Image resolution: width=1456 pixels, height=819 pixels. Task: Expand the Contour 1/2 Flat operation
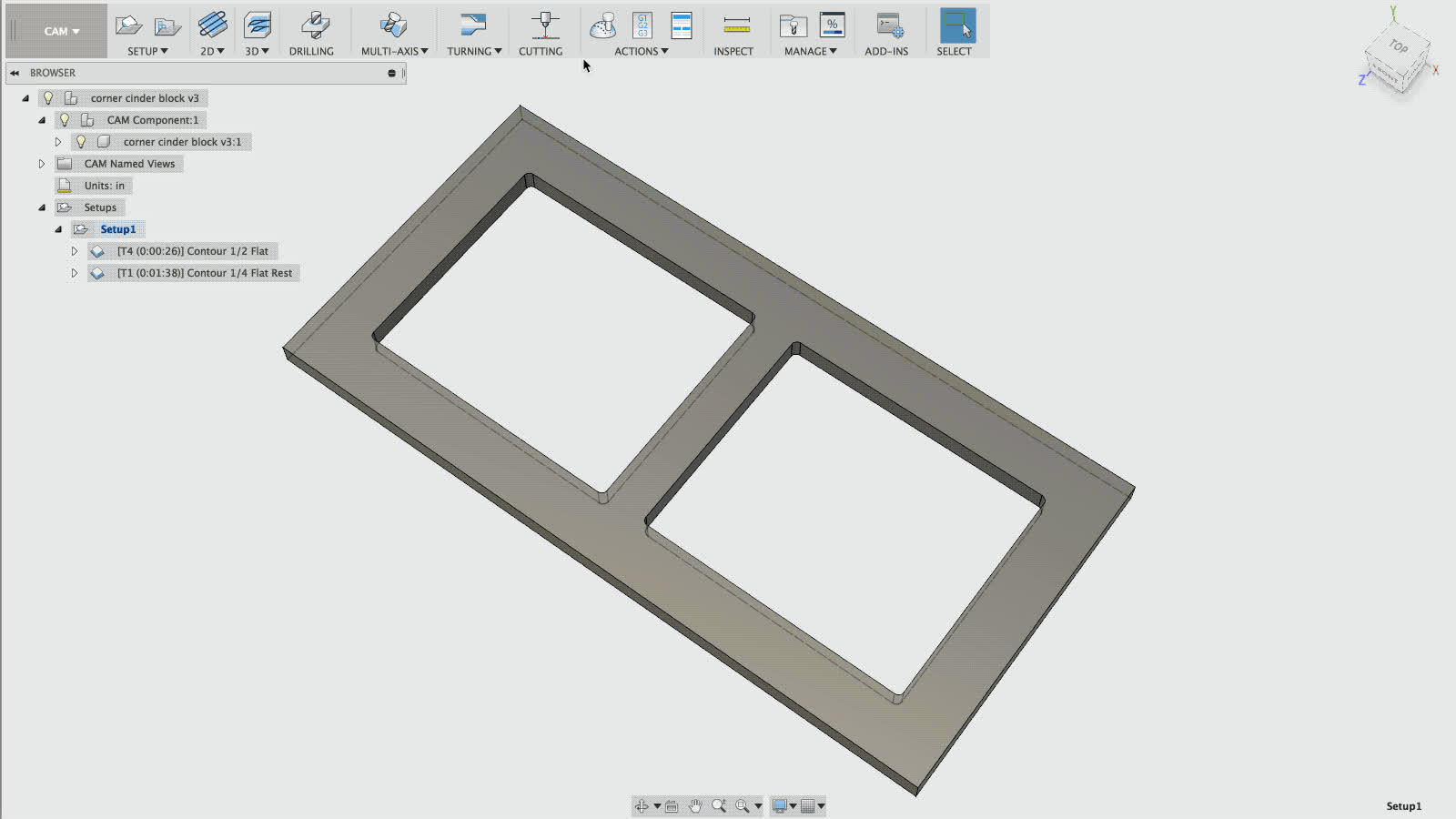coord(75,251)
